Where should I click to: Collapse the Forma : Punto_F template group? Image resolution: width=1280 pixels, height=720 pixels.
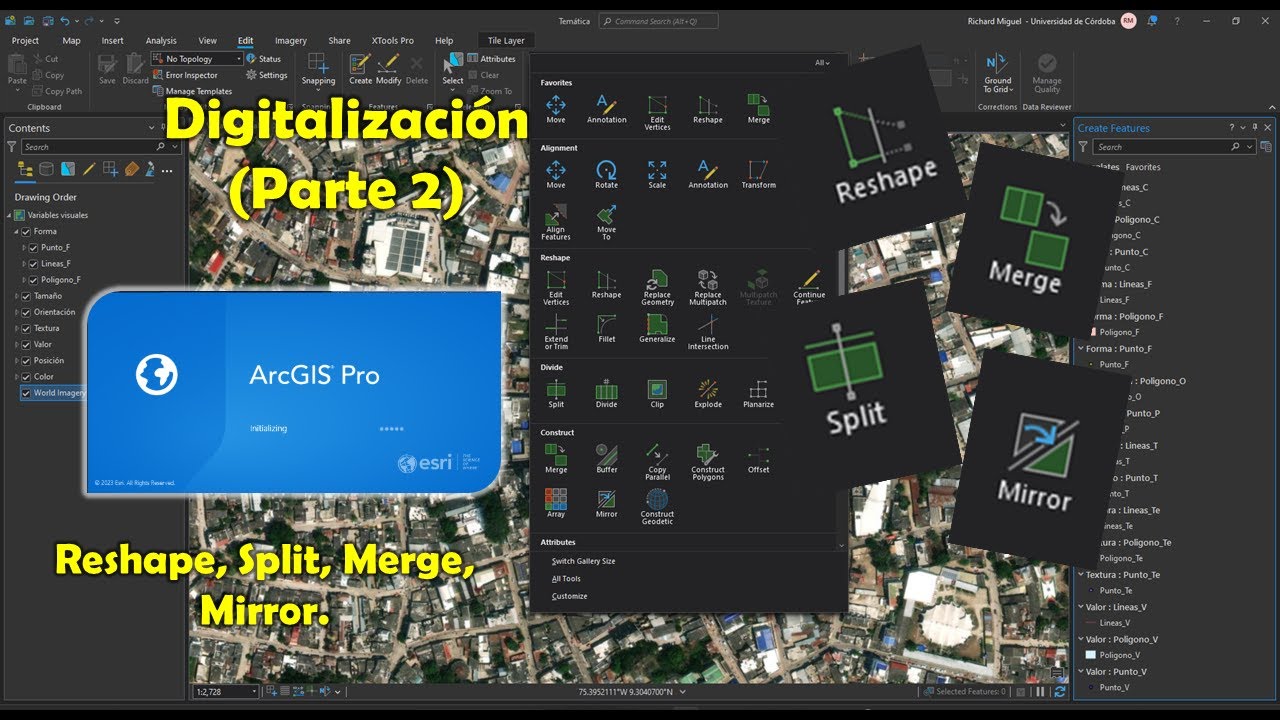point(1081,349)
